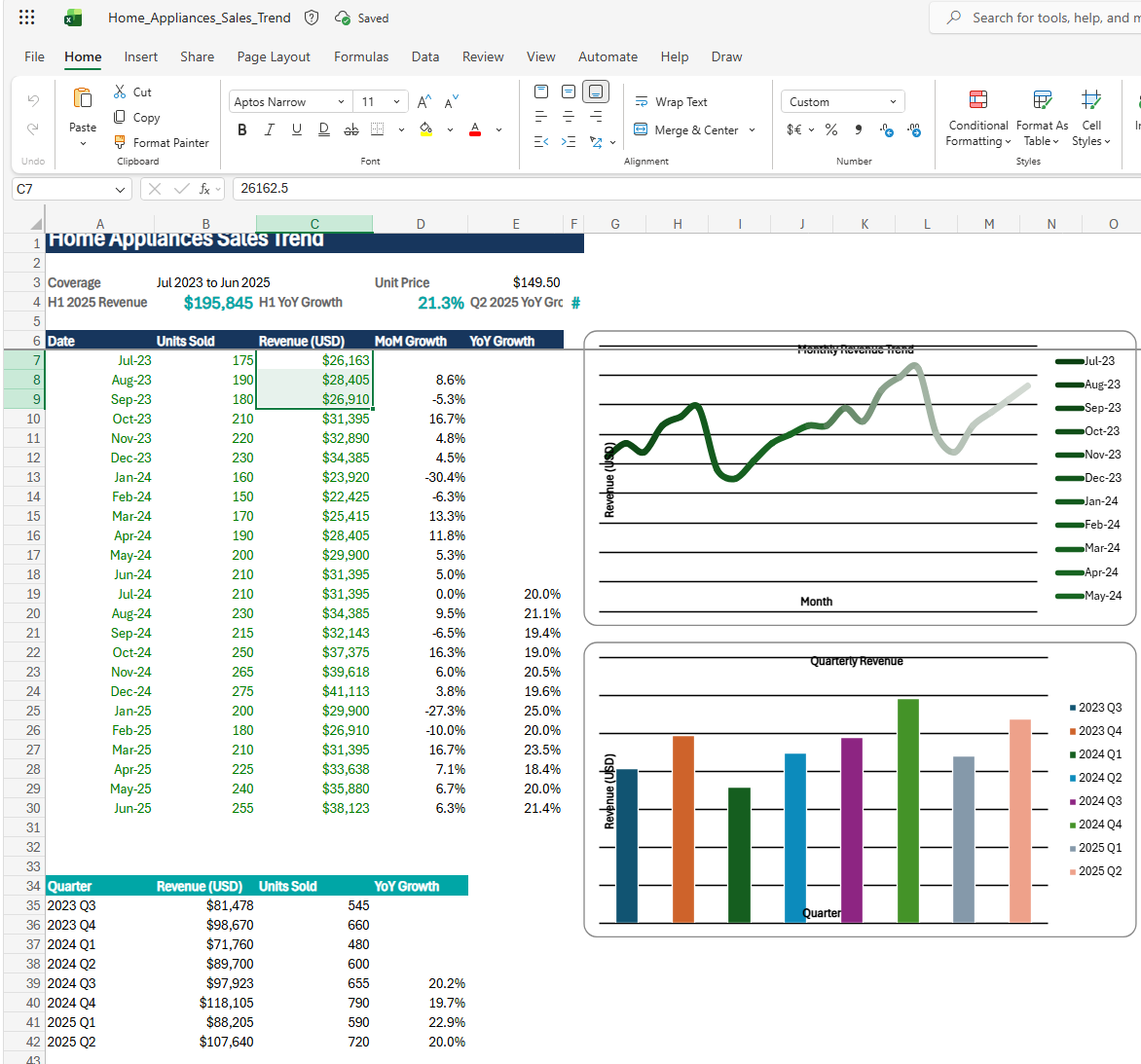Apply comma style format

coord(859,129)
